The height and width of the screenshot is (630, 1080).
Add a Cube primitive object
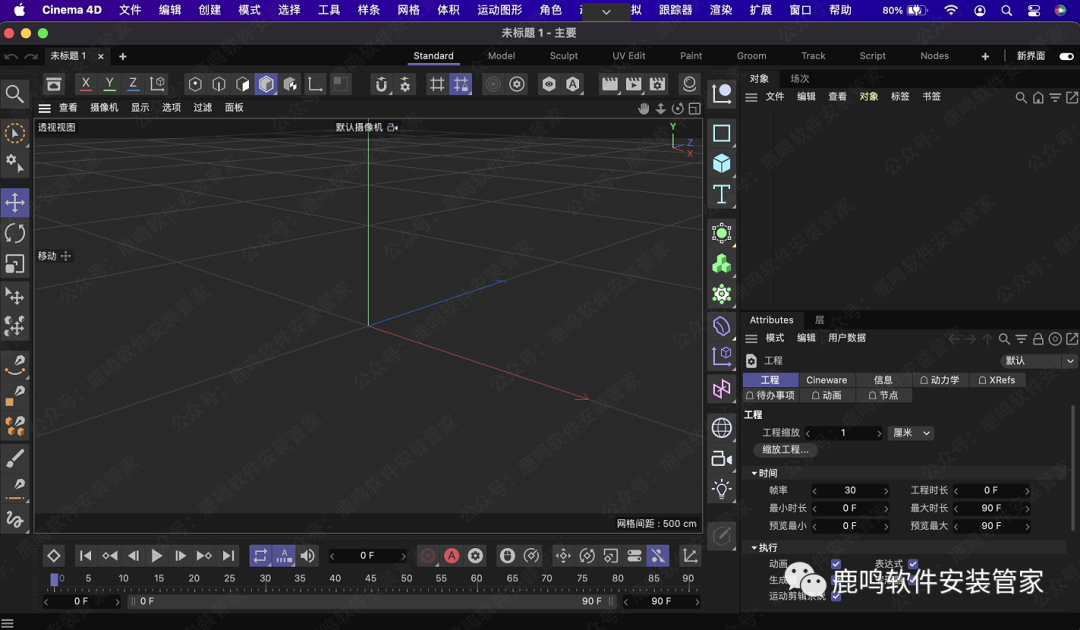coord(721,163)
